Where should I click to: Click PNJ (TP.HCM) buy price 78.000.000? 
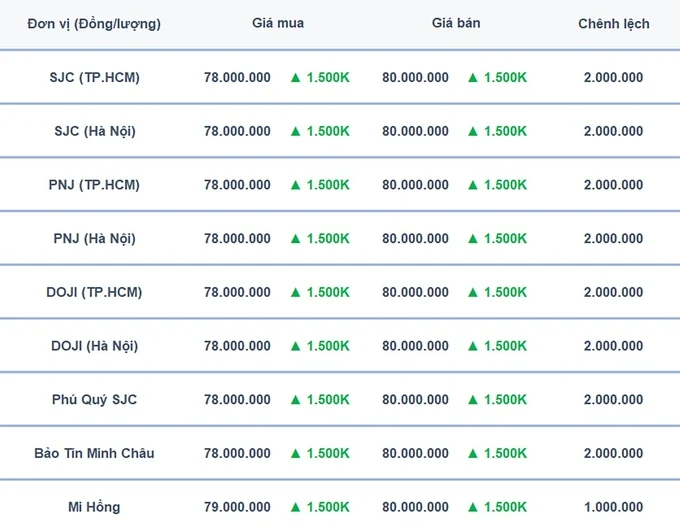click(x=237, y=185)
